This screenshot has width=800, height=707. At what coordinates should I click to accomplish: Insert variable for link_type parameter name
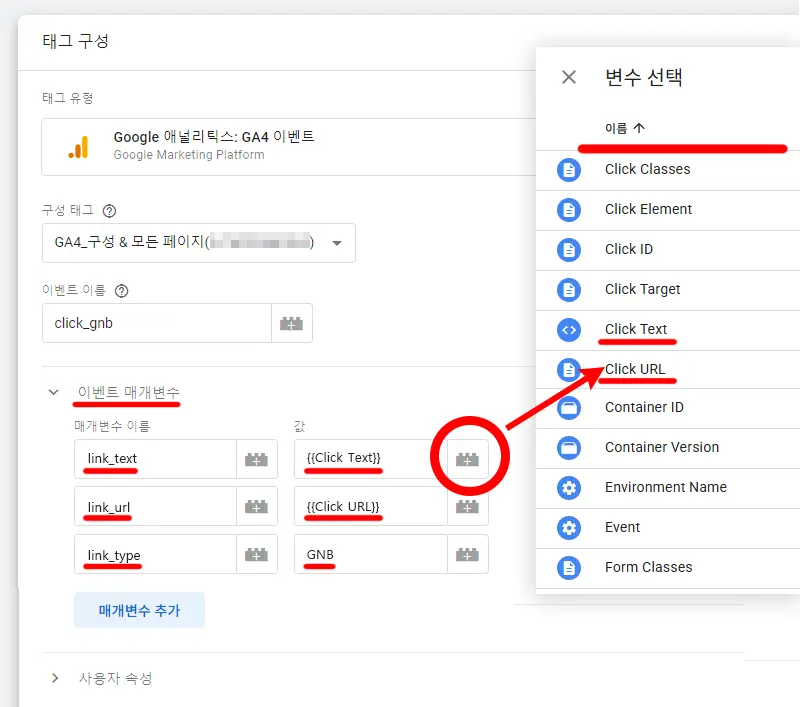(x=257, y=554)
